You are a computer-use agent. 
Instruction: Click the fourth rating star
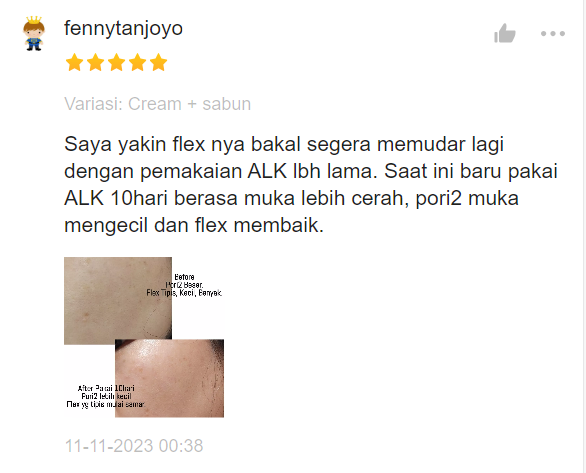tap(138, 62)
